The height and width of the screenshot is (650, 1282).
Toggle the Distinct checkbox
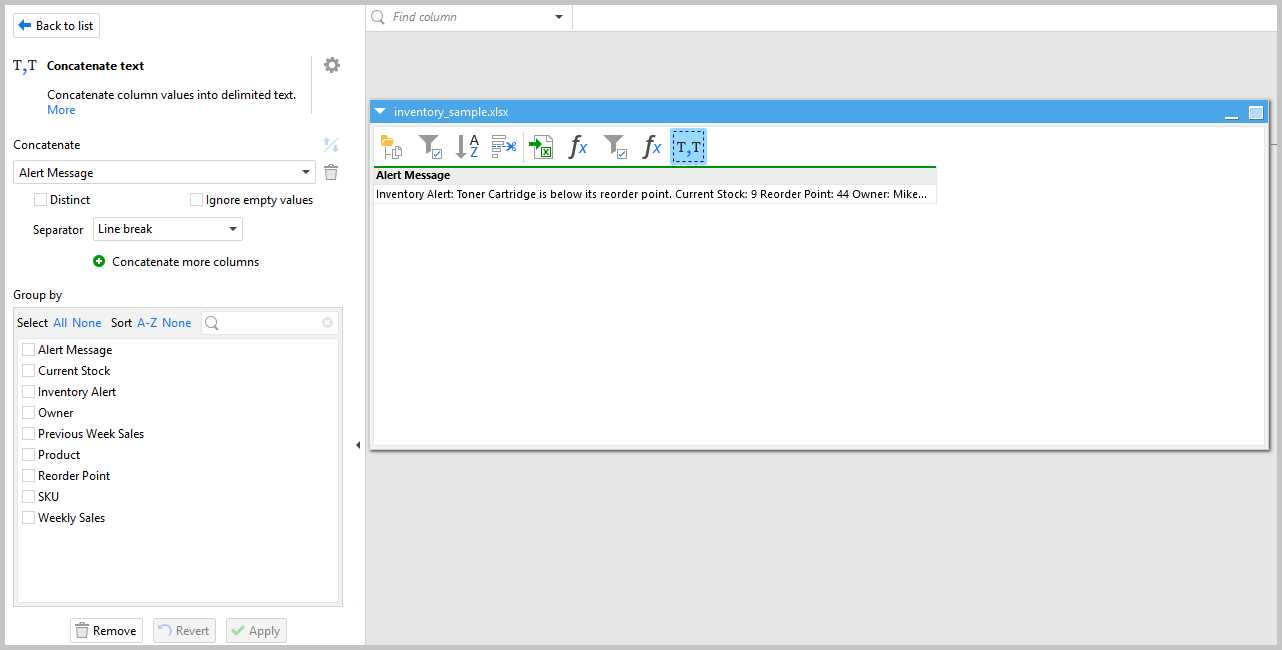tap(40, 200)
